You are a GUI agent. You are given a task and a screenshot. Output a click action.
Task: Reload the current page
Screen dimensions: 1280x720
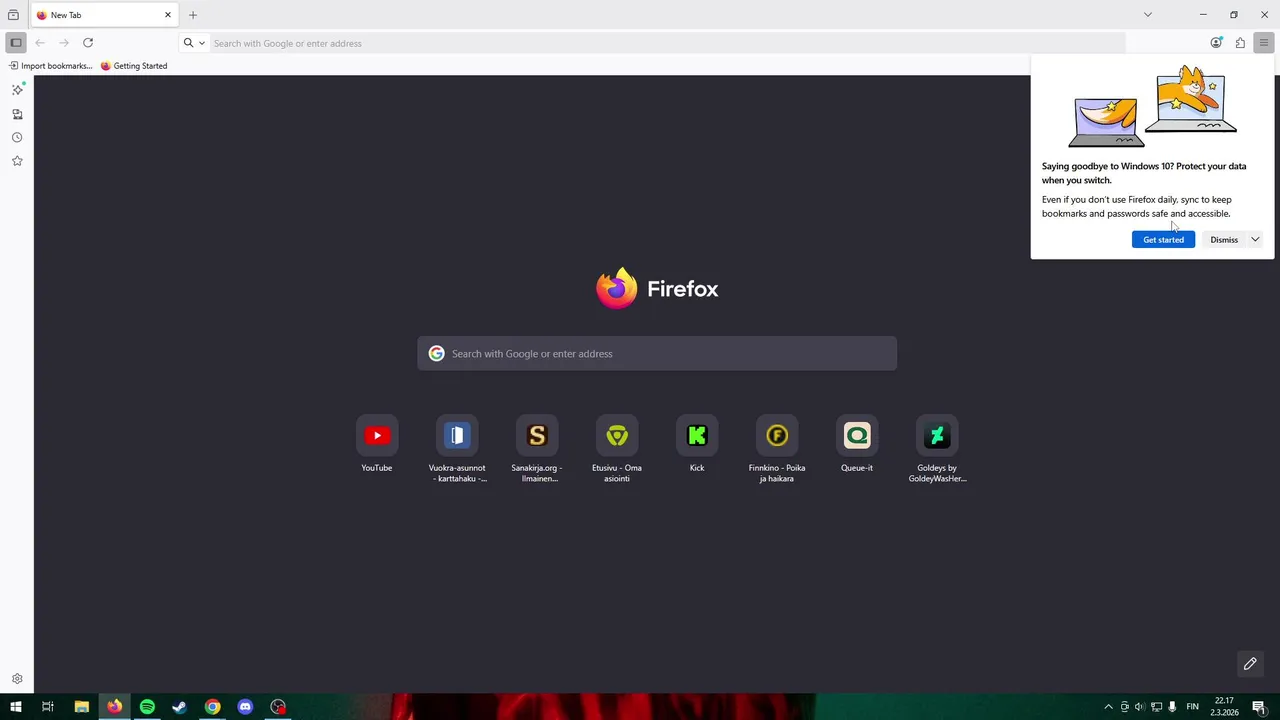[x=88, y=43]
